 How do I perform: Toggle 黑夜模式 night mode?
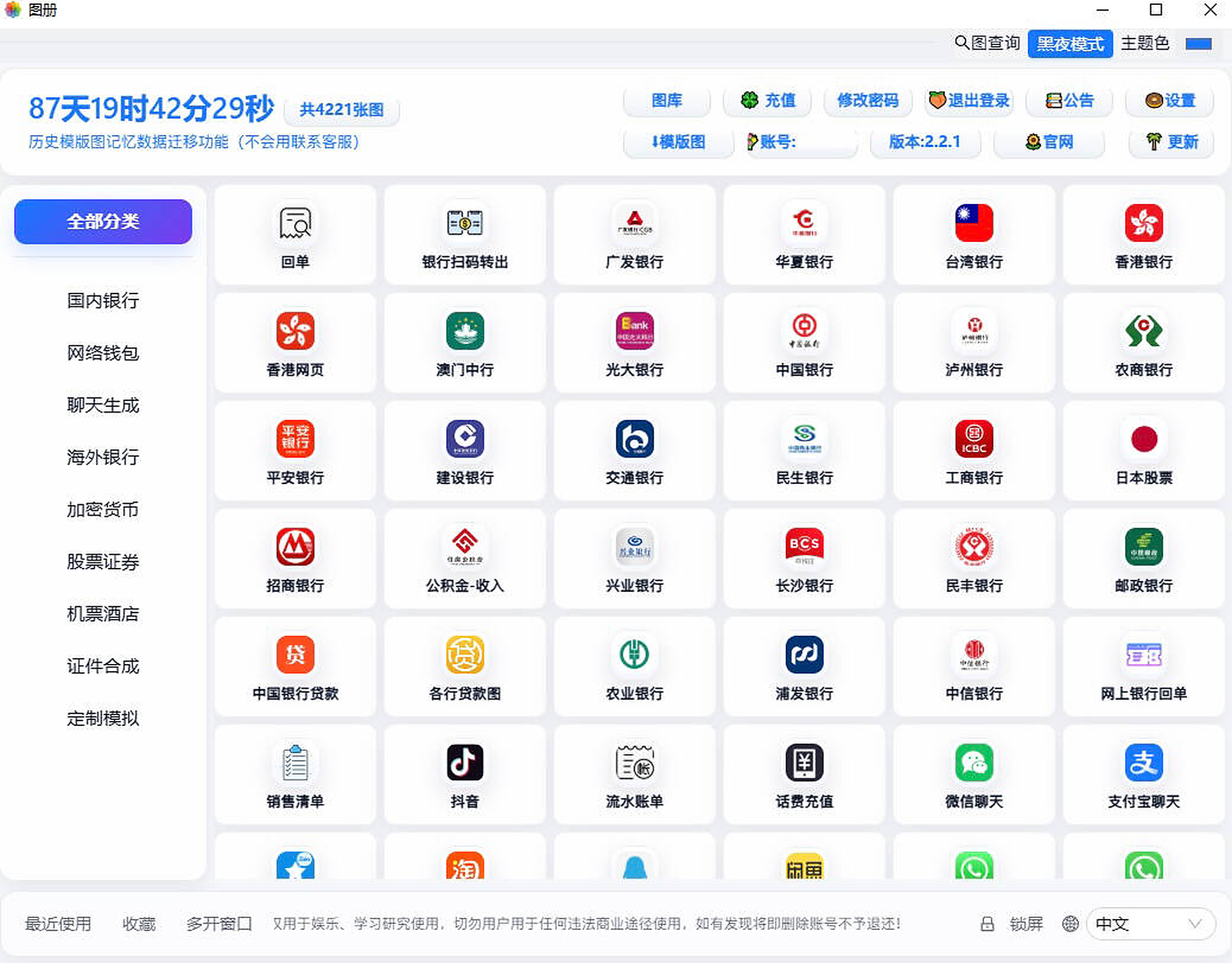point(1070,44)
